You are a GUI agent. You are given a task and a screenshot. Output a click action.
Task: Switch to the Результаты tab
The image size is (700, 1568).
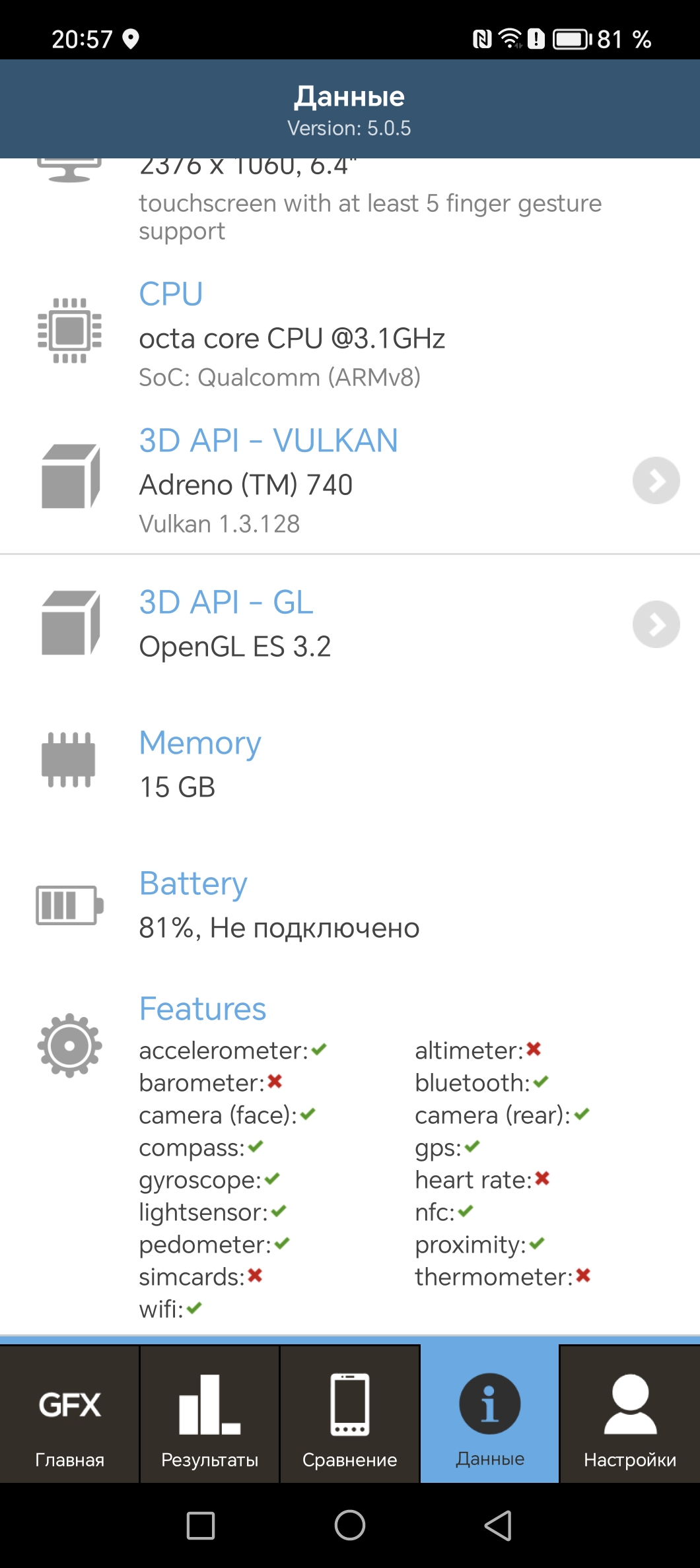209,1414
